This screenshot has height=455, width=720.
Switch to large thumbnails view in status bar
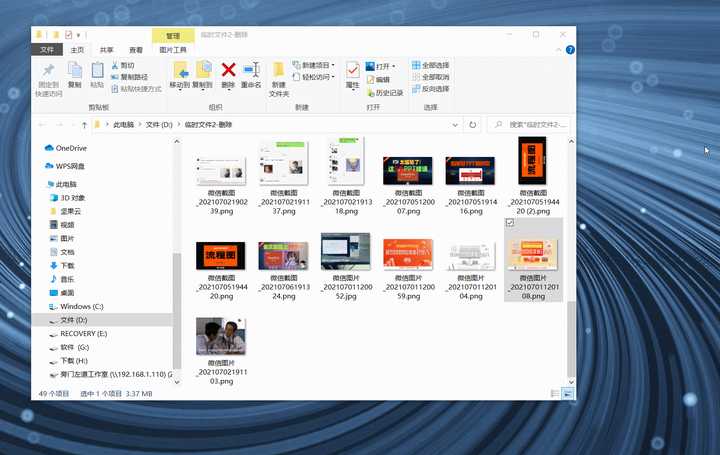[568, 394]
